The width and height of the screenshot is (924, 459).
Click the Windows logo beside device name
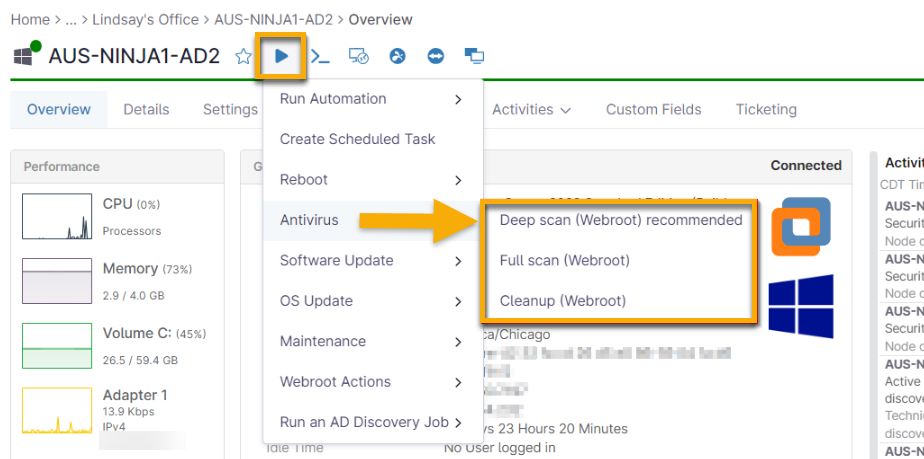23,56
